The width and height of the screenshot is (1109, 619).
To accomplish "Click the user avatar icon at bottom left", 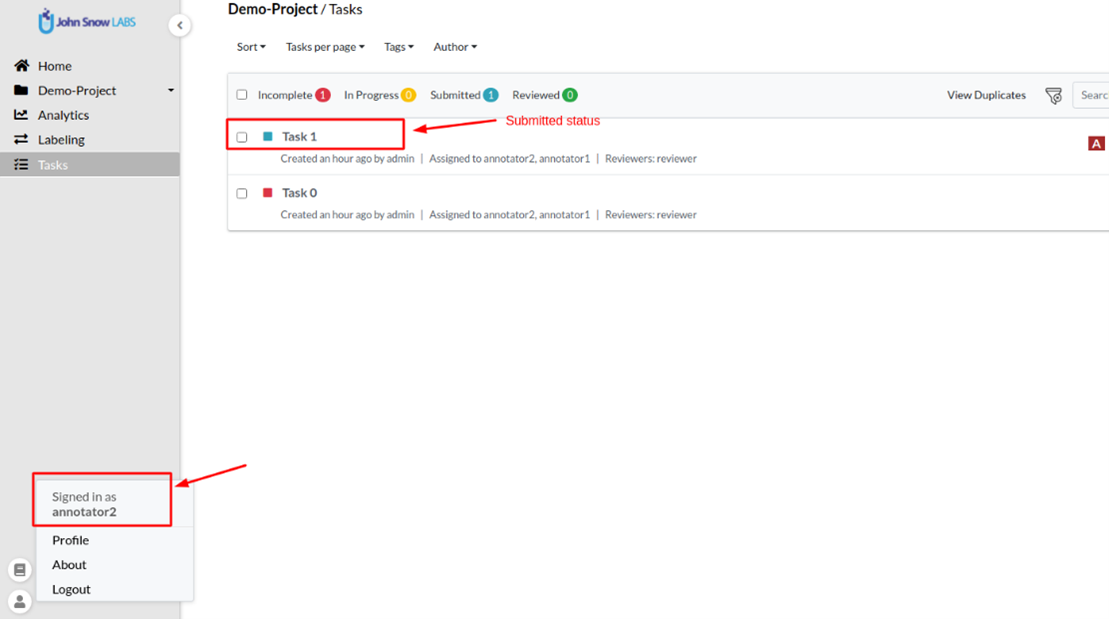I will point(19,601).
